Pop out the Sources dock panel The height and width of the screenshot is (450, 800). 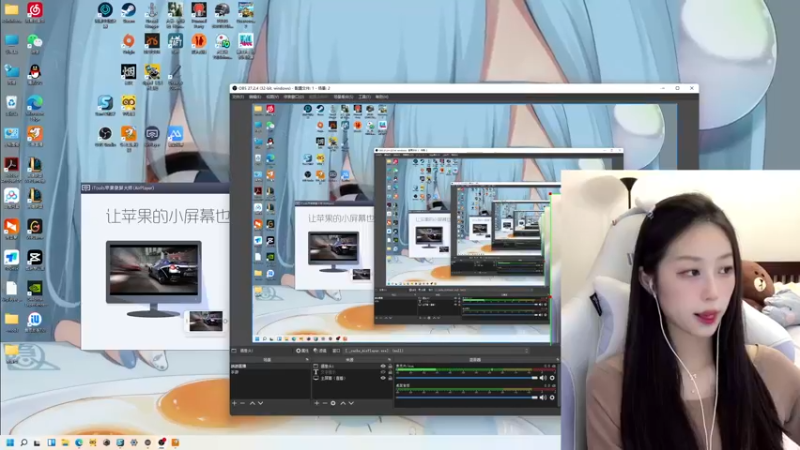[x=389, y=360]
